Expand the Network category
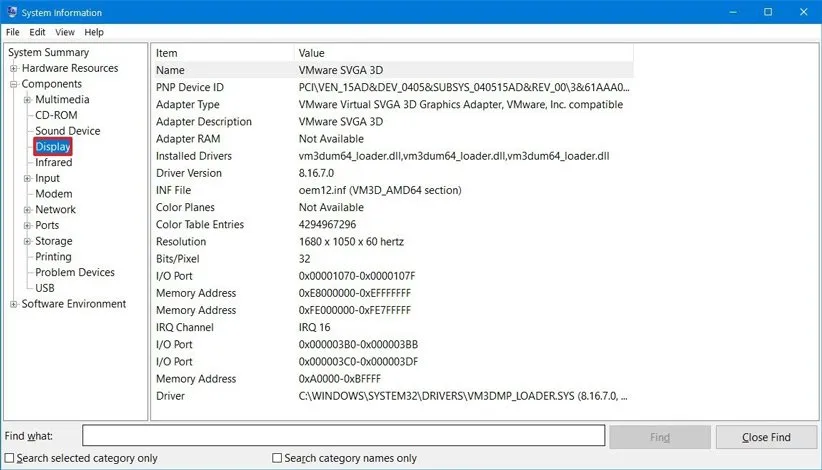 [27, 210]
